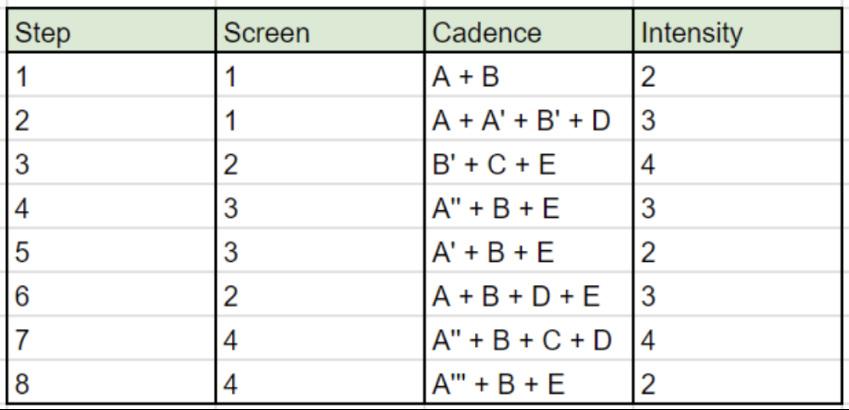This screenshot has height=410, width=849.
Task: Select the cadence cell A'' + B + E
Action: click(528, 208)
